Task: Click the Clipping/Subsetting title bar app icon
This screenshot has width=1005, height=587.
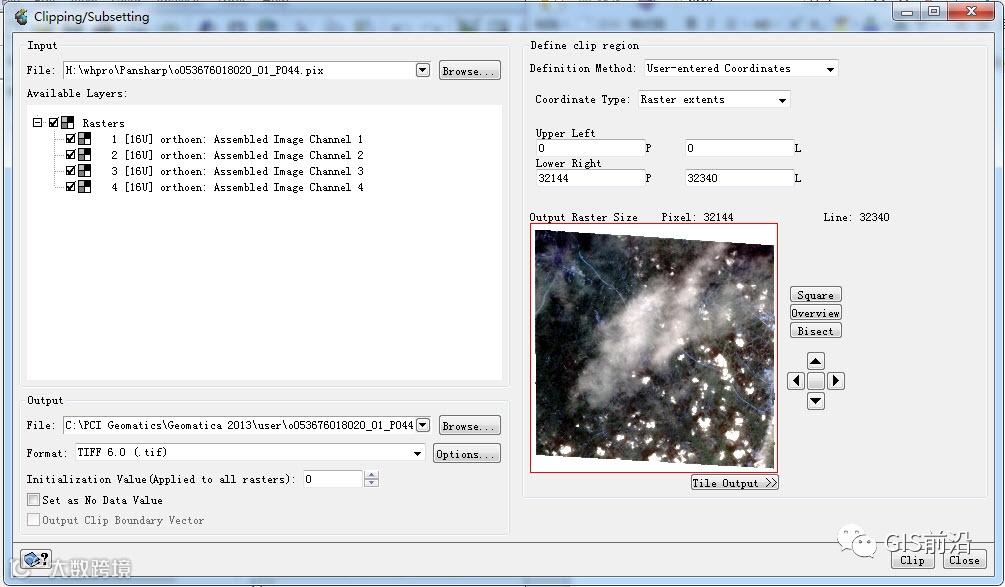Action: click(x=21, y=17)
